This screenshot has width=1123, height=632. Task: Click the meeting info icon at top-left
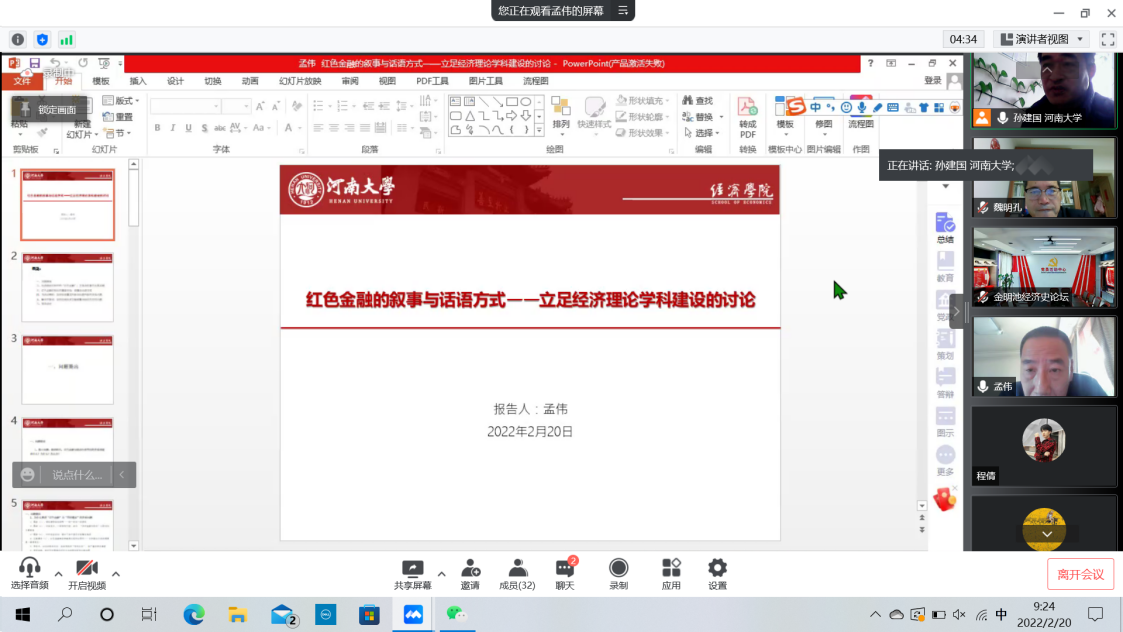coord(18,39)
